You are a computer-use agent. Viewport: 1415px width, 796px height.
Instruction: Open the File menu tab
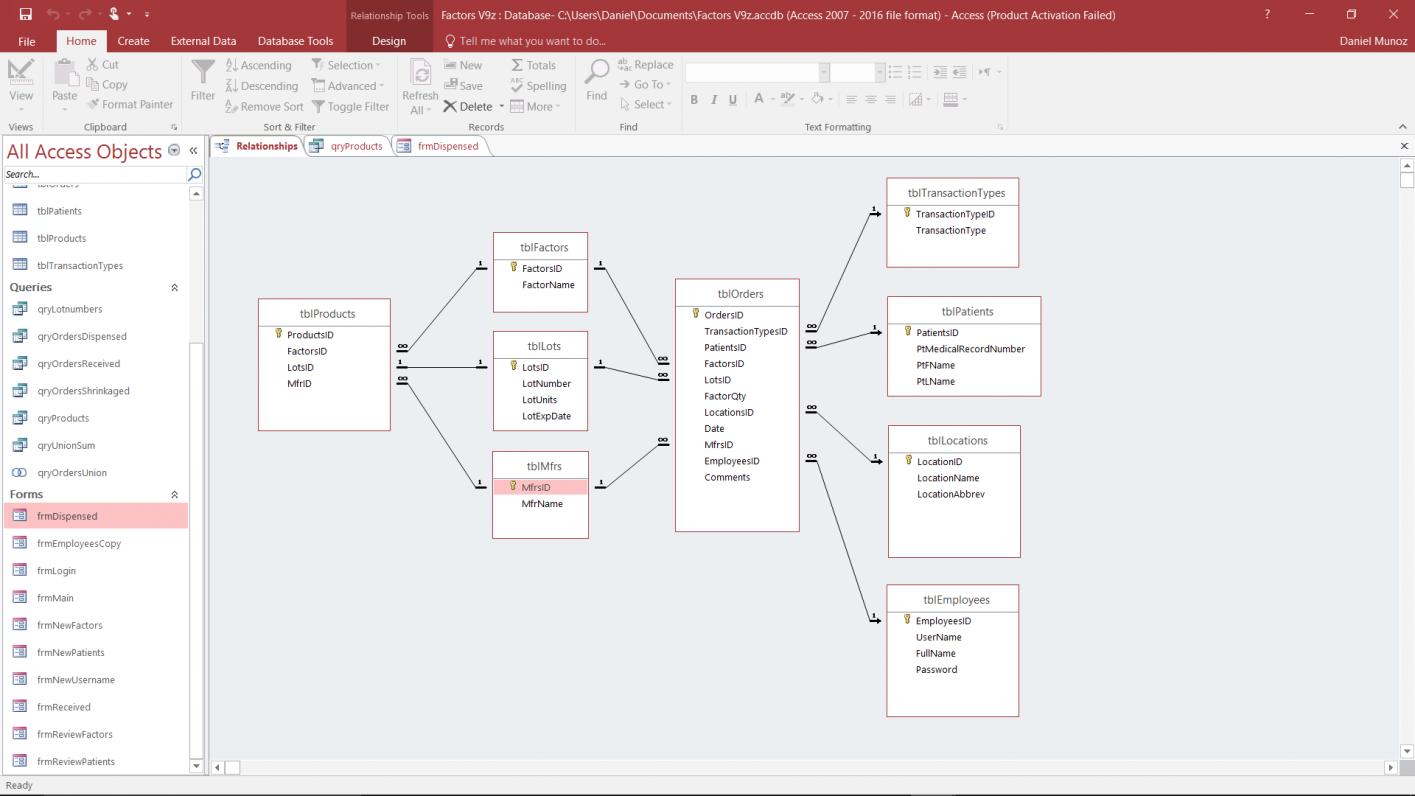(x=26, y=41)
